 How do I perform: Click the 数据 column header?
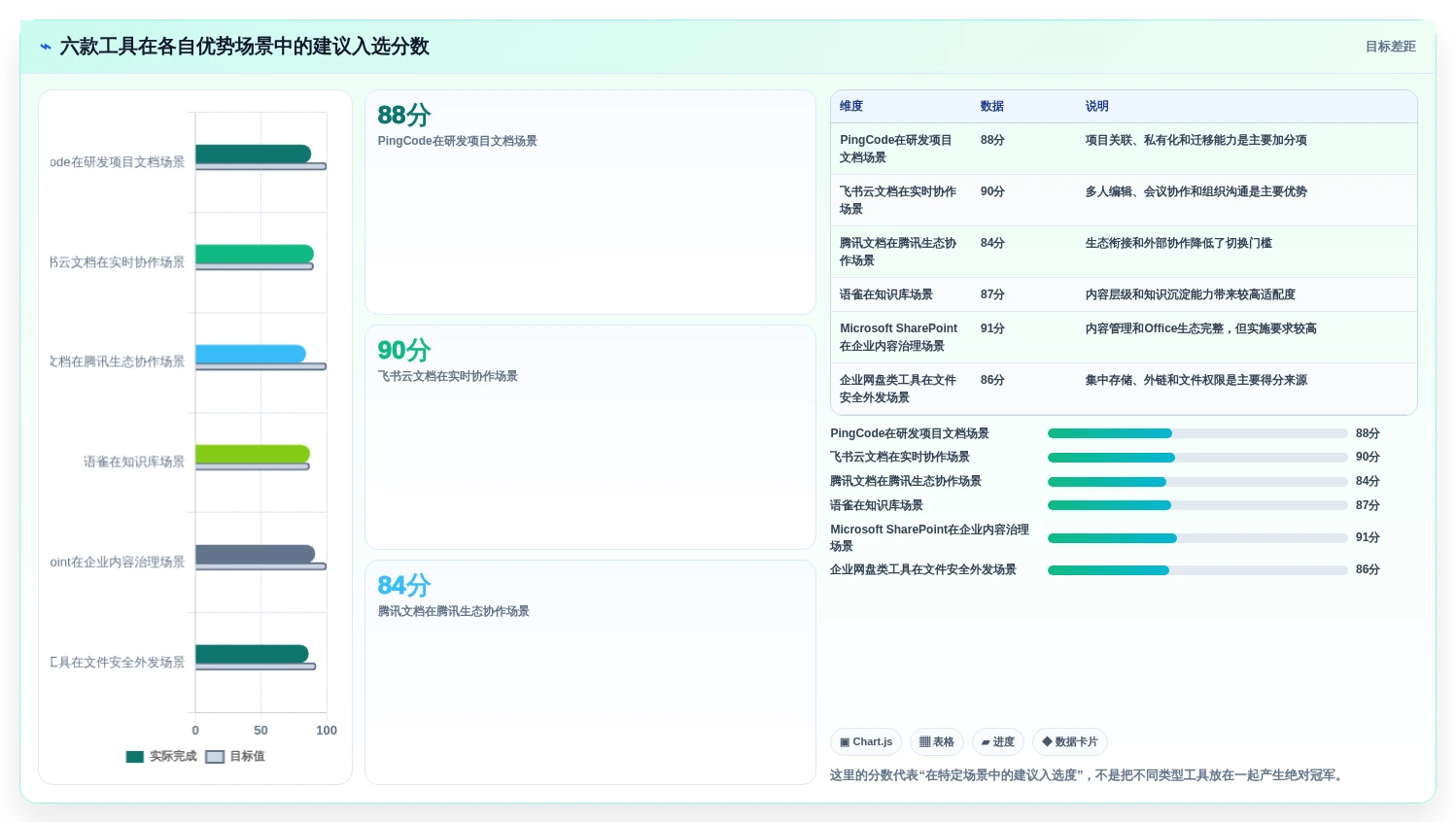point(992,106)
